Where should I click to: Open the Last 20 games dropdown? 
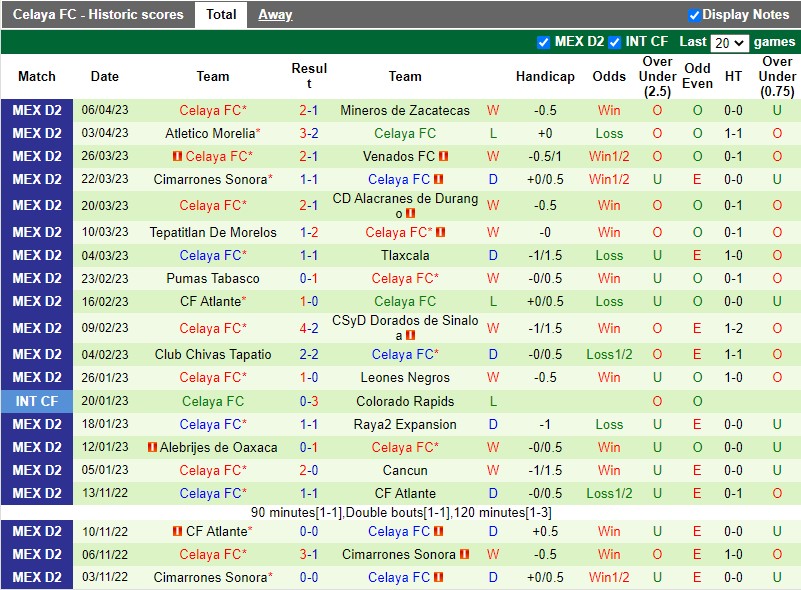coord(729,43)
